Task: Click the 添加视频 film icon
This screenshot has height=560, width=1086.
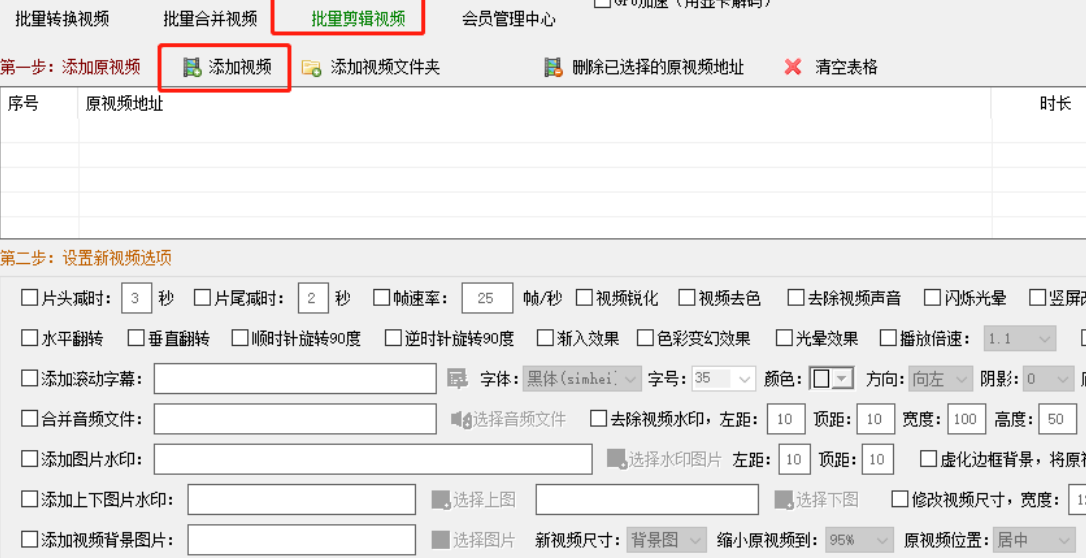Action: point(192,67)
